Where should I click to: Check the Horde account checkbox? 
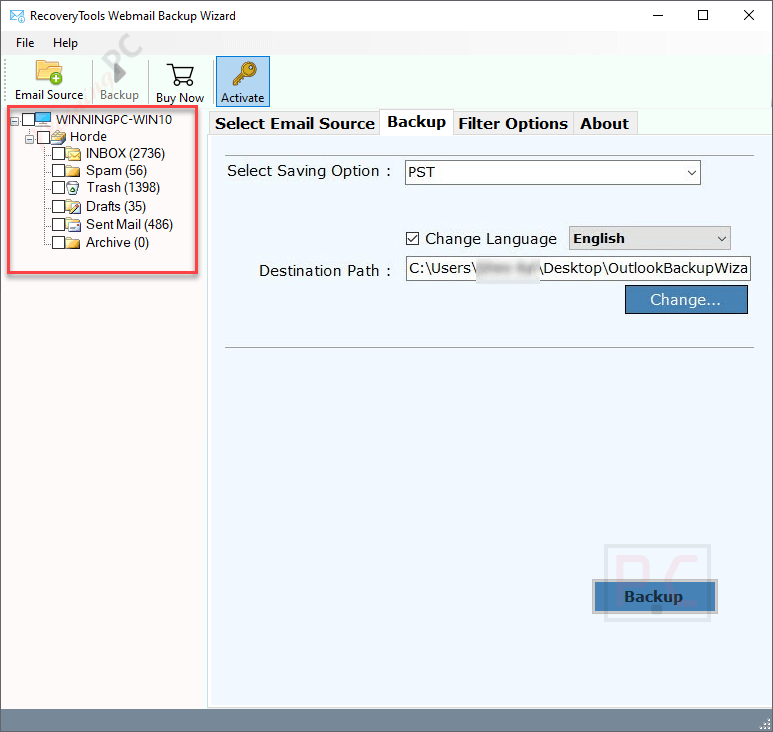(43, 137)
